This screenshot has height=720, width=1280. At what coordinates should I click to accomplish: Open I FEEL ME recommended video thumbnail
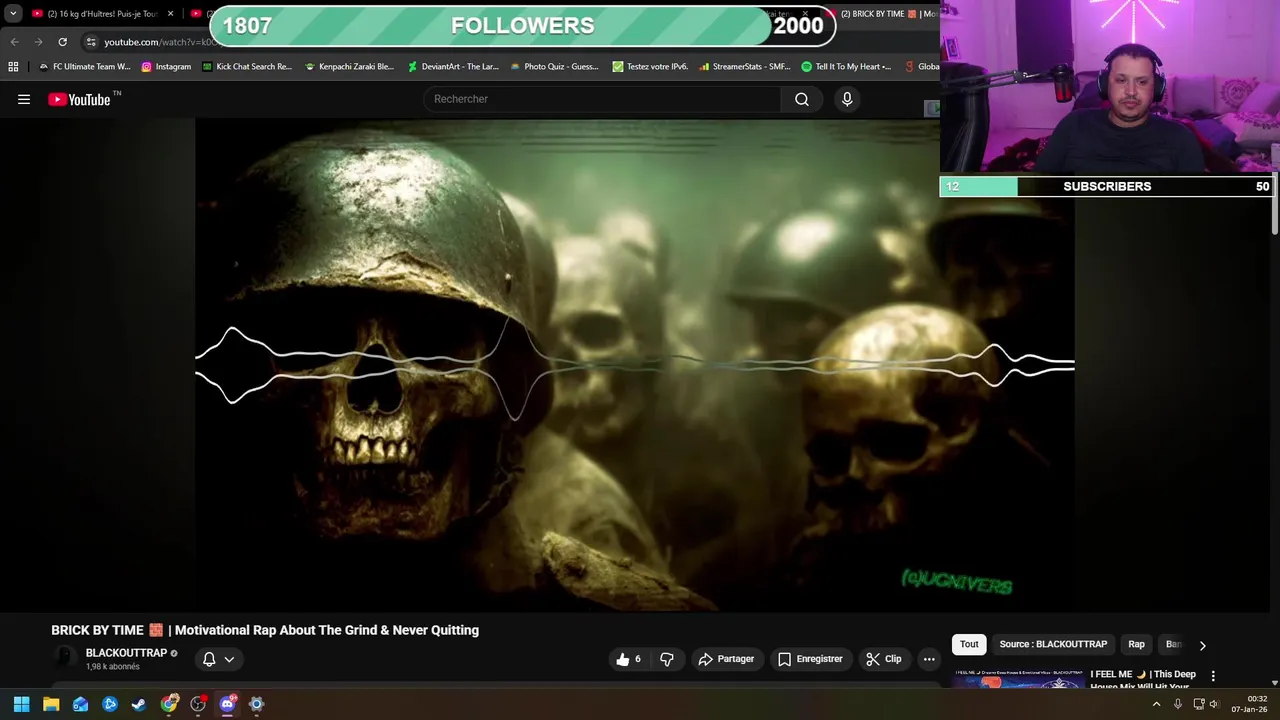(x=1018, y=679)
